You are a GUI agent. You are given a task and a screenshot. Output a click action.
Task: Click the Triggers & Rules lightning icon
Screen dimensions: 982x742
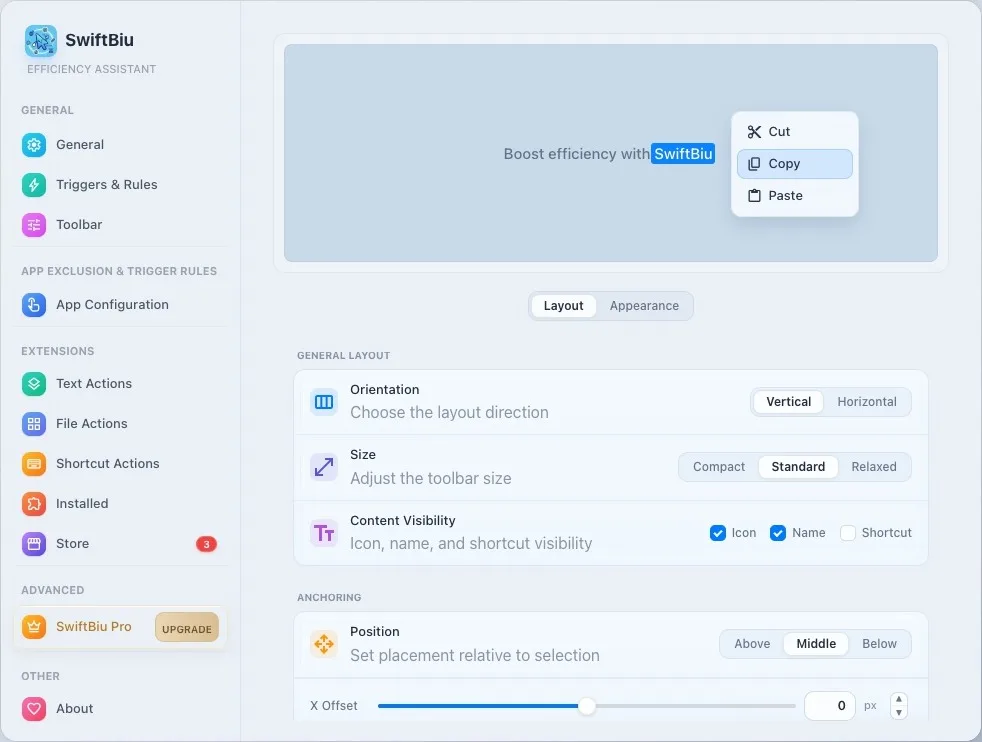point(34,185)
